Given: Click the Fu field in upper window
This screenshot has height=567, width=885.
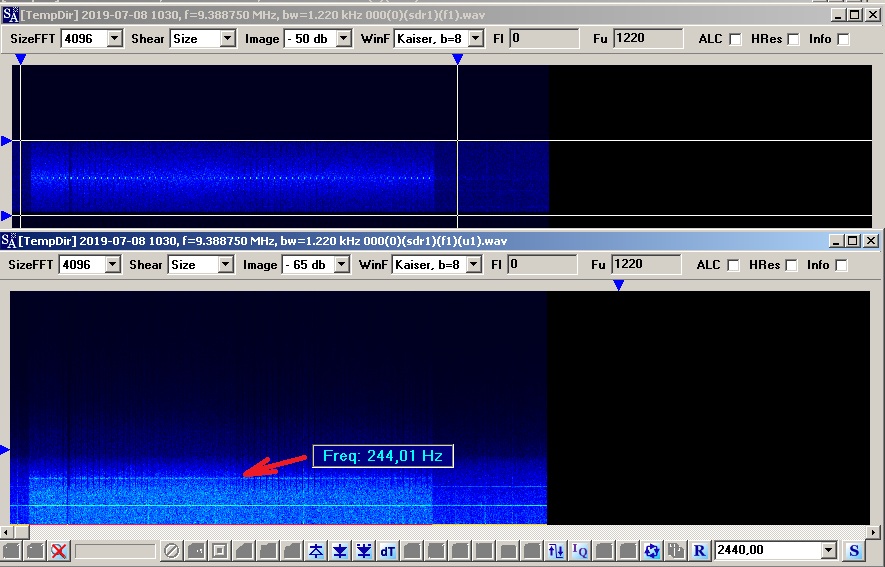Looking at the screenshot, I should pos(647,39).
